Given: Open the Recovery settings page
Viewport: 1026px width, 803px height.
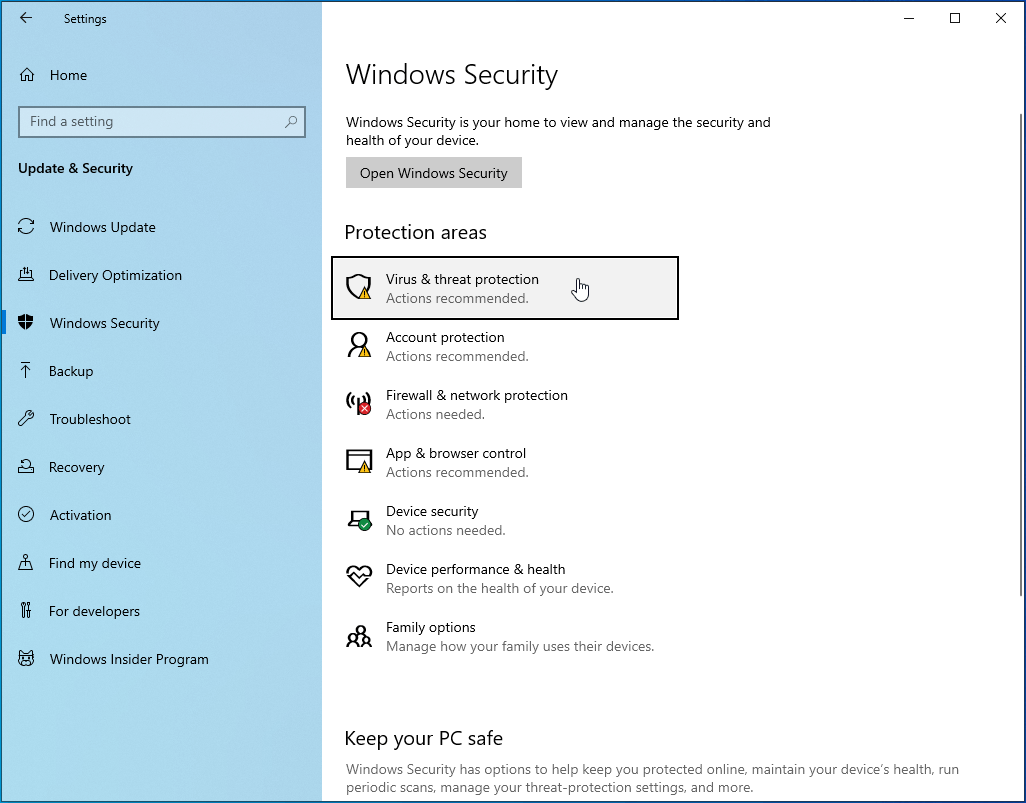Looking at the screenshot, I should click(76, 467).
